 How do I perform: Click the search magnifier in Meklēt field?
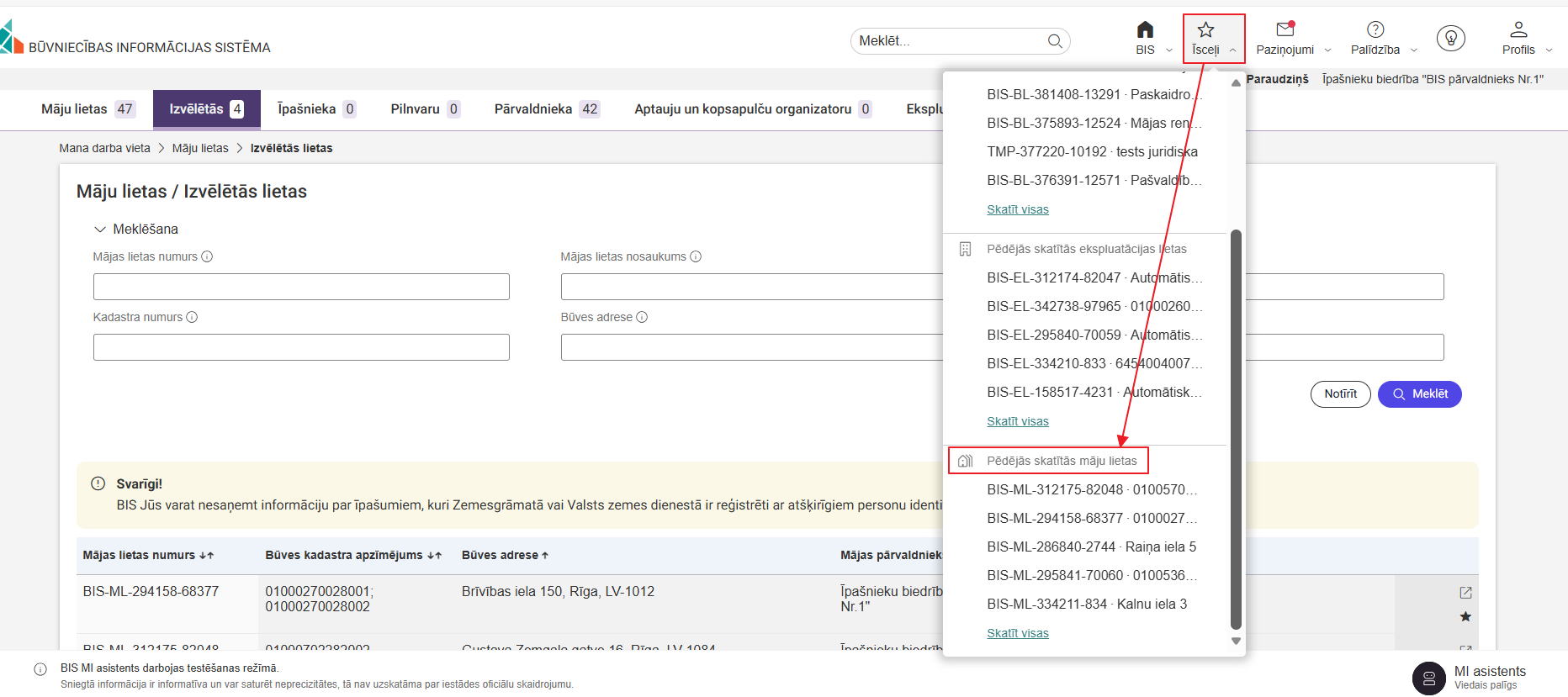(x=1054, y=41)
